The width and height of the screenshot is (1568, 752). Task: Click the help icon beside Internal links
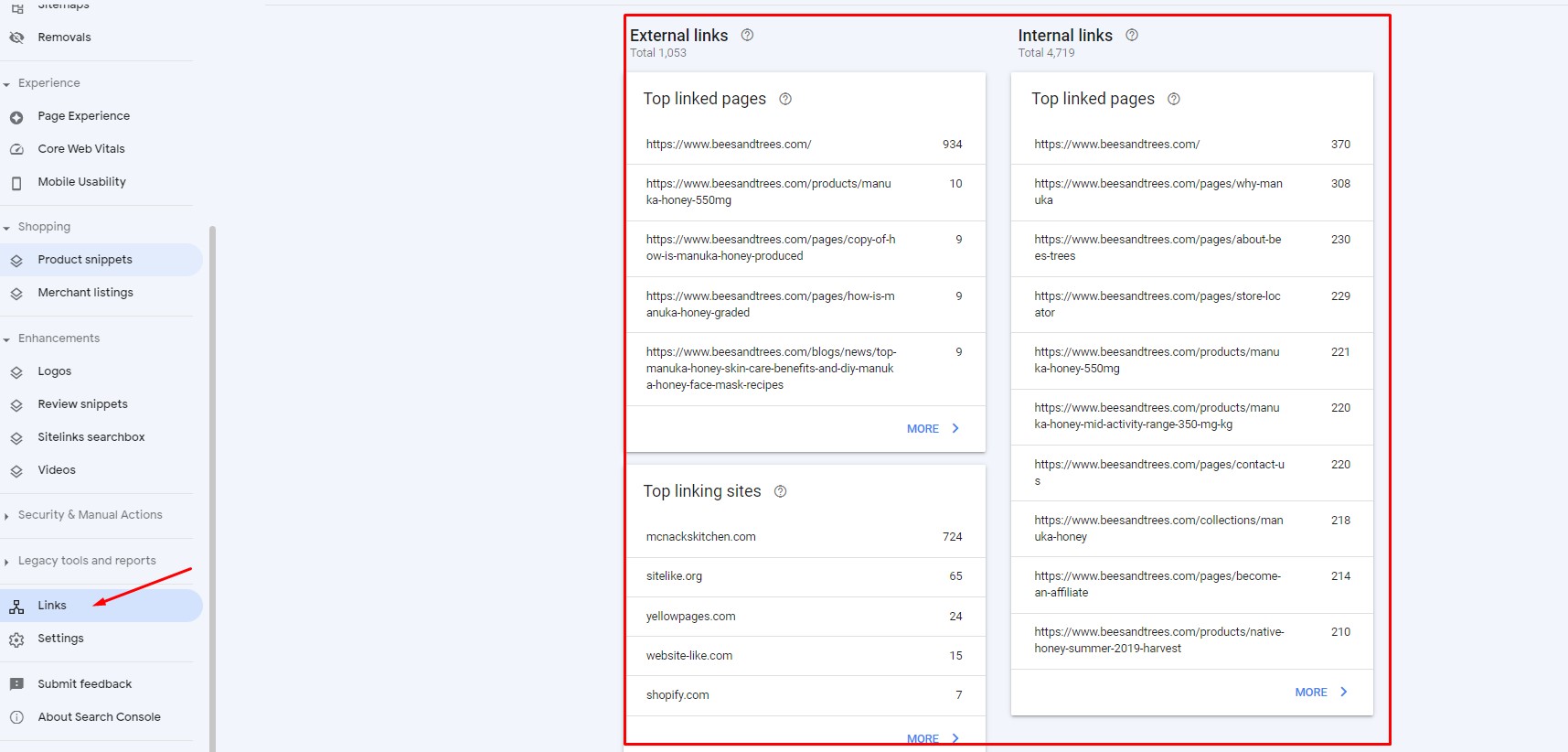pyautogui.click(x=1132, y=35)
